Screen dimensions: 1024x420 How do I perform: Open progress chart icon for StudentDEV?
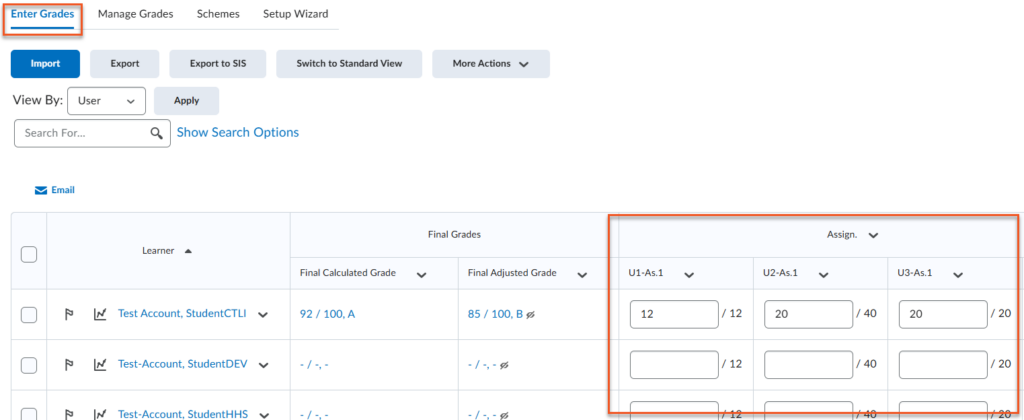100,364
